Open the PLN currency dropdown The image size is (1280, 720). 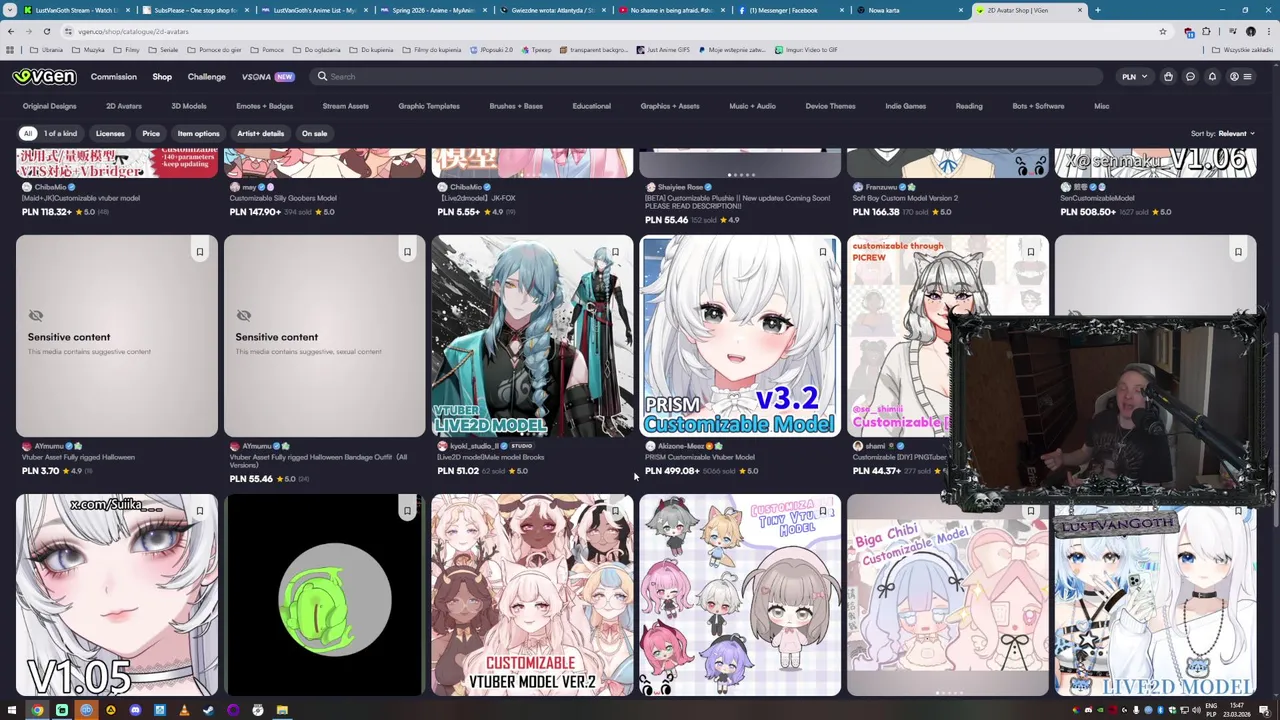[1134, 77]
